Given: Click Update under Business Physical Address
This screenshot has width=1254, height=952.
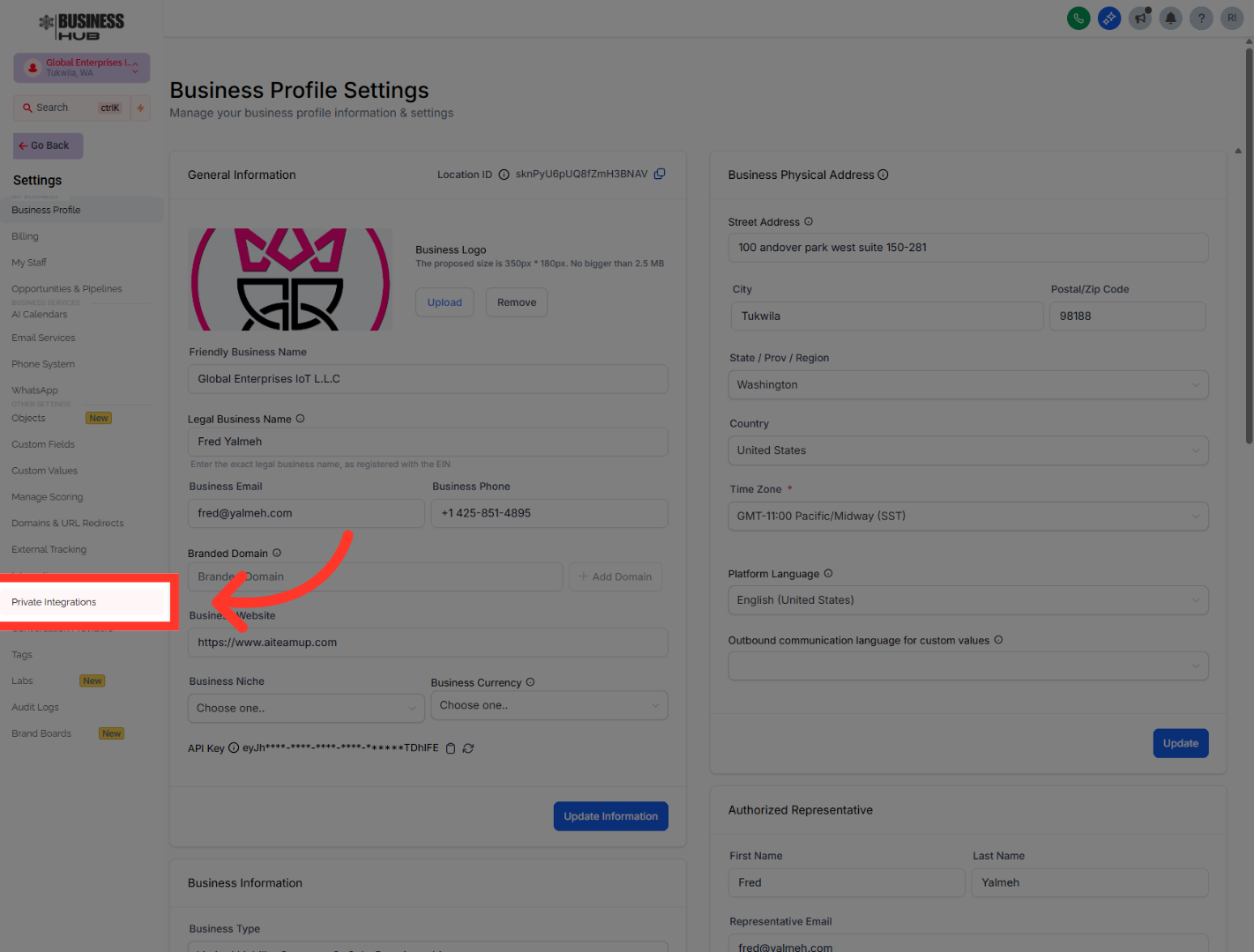Looking at the screenshot, I should [x=1181, y=743].
